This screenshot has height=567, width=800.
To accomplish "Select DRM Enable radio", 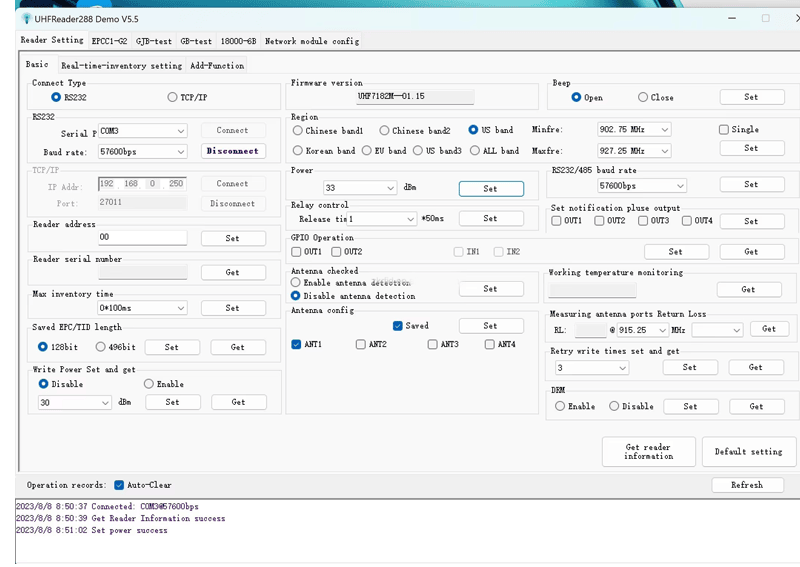I will pyautogui.click(x=575, y=406).
